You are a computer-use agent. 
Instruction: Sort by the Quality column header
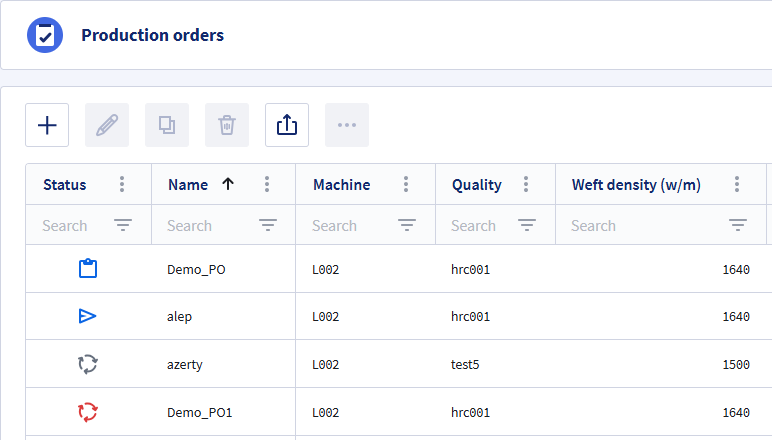tap(477, 185)
